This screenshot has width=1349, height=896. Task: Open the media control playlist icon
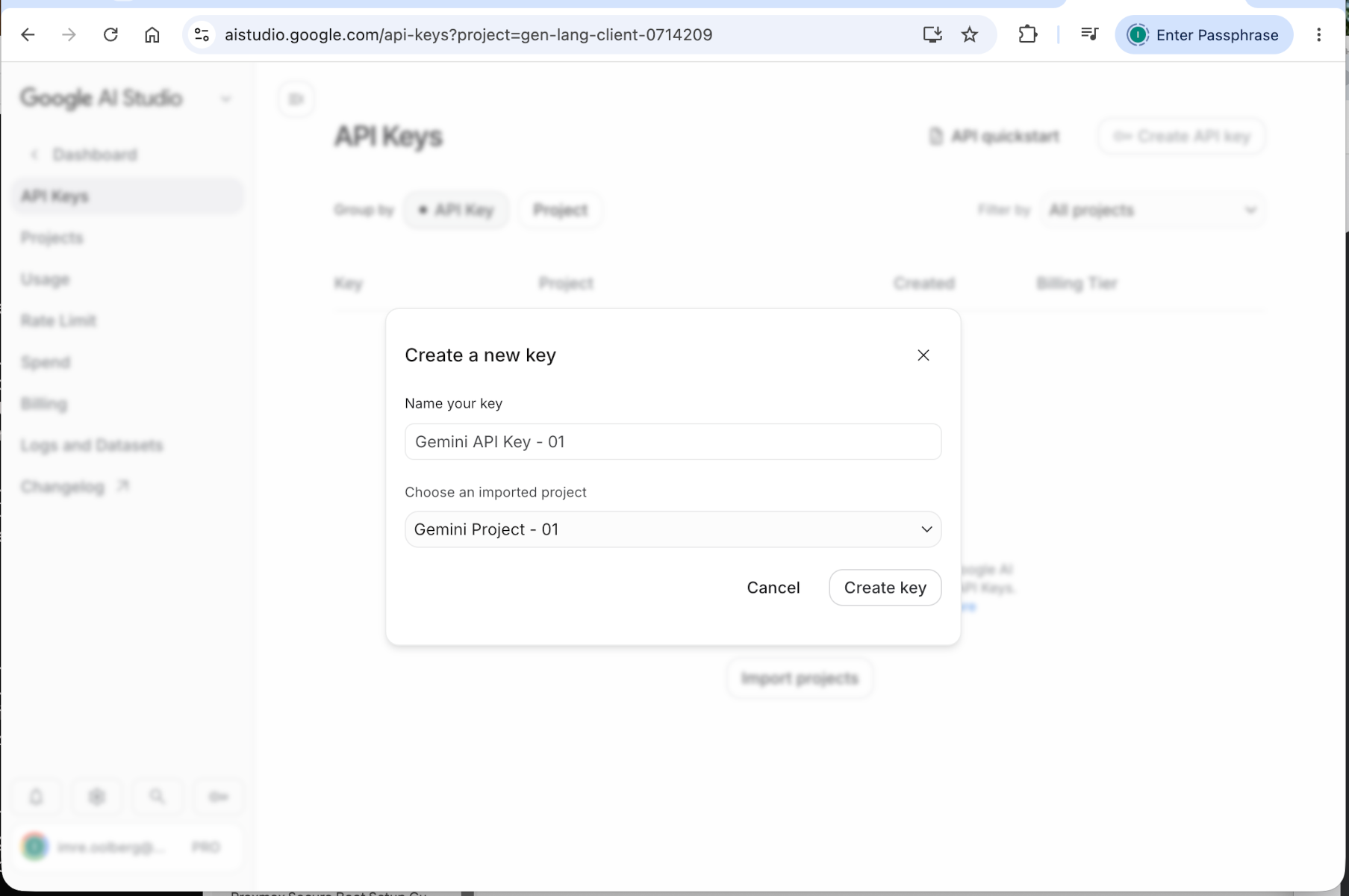point(1089,34)
